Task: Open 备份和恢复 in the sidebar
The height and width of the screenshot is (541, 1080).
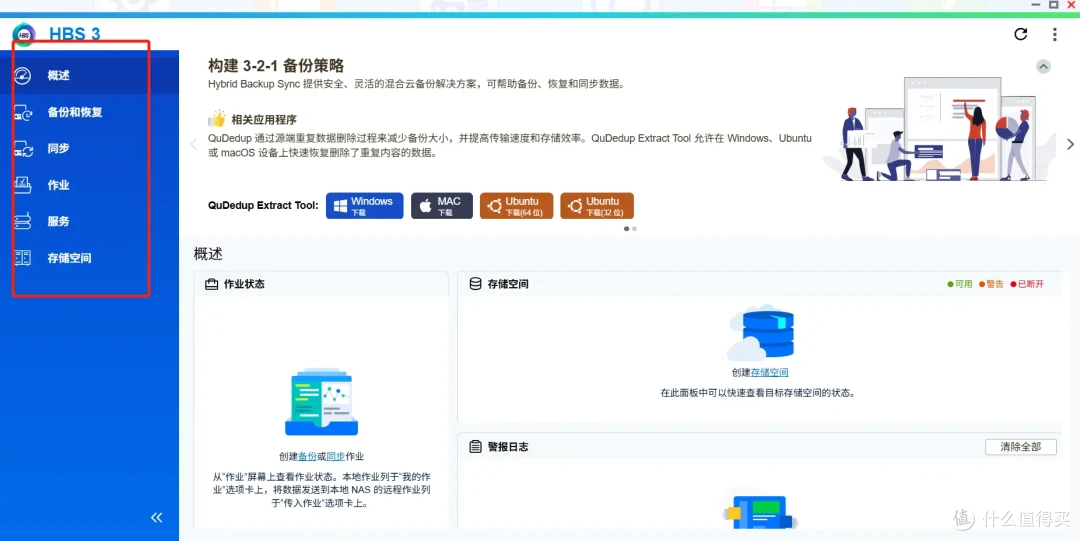Action: coord(90,112)
